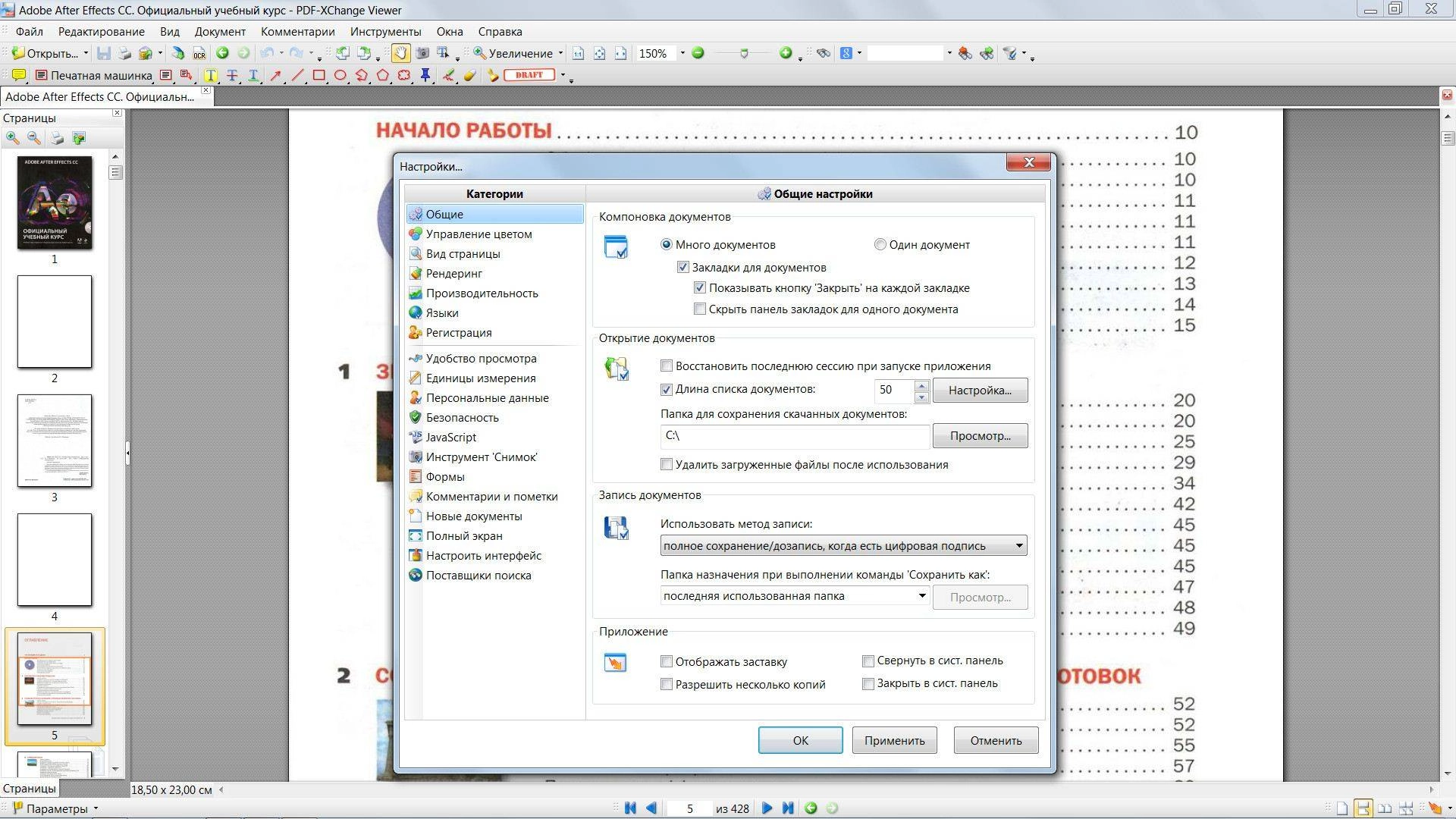Select the Strikeout text tool
The height and width of the screenshot is (819, 1456).
pyautogui.click(x=232, y=75)
